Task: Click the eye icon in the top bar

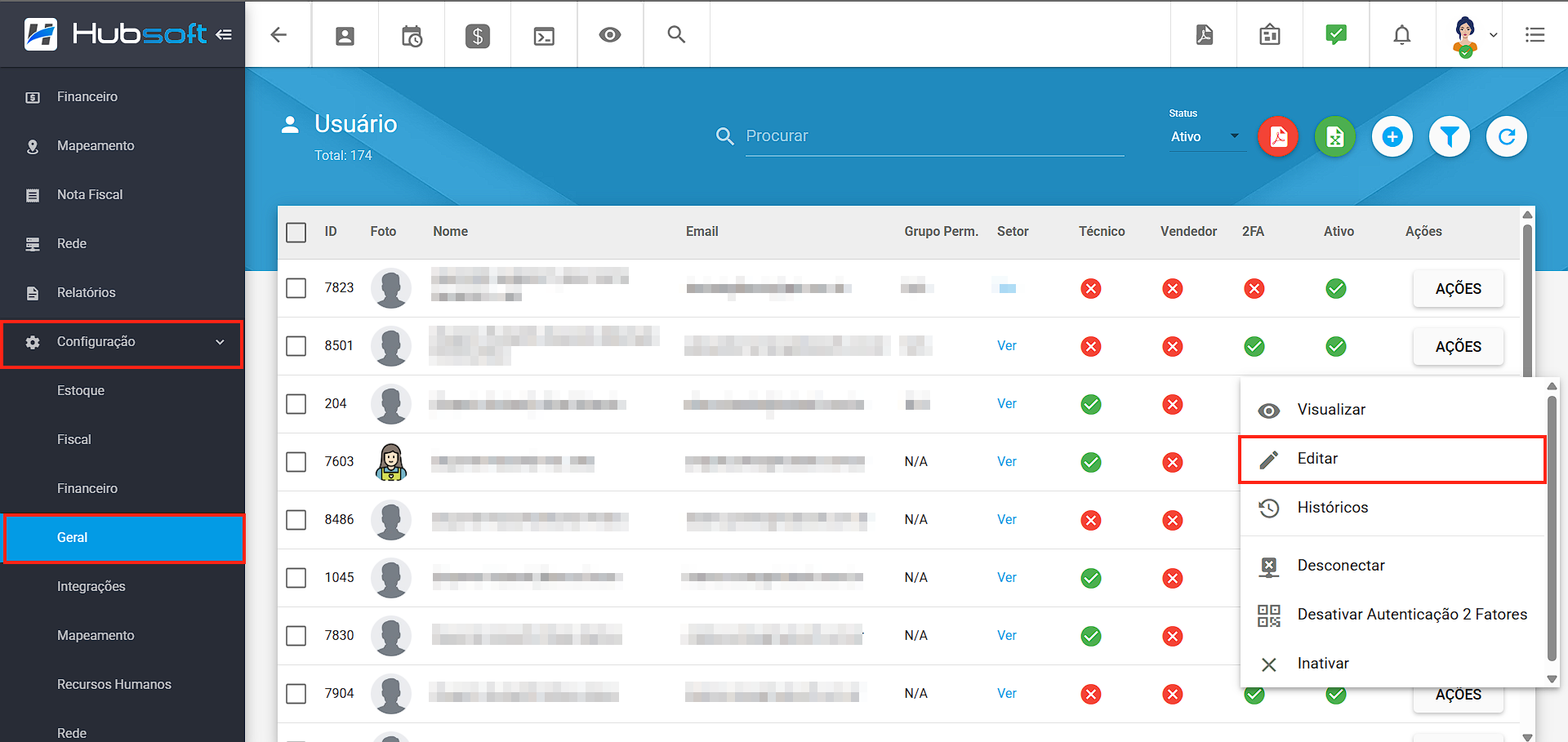Action: coord(610,34)
